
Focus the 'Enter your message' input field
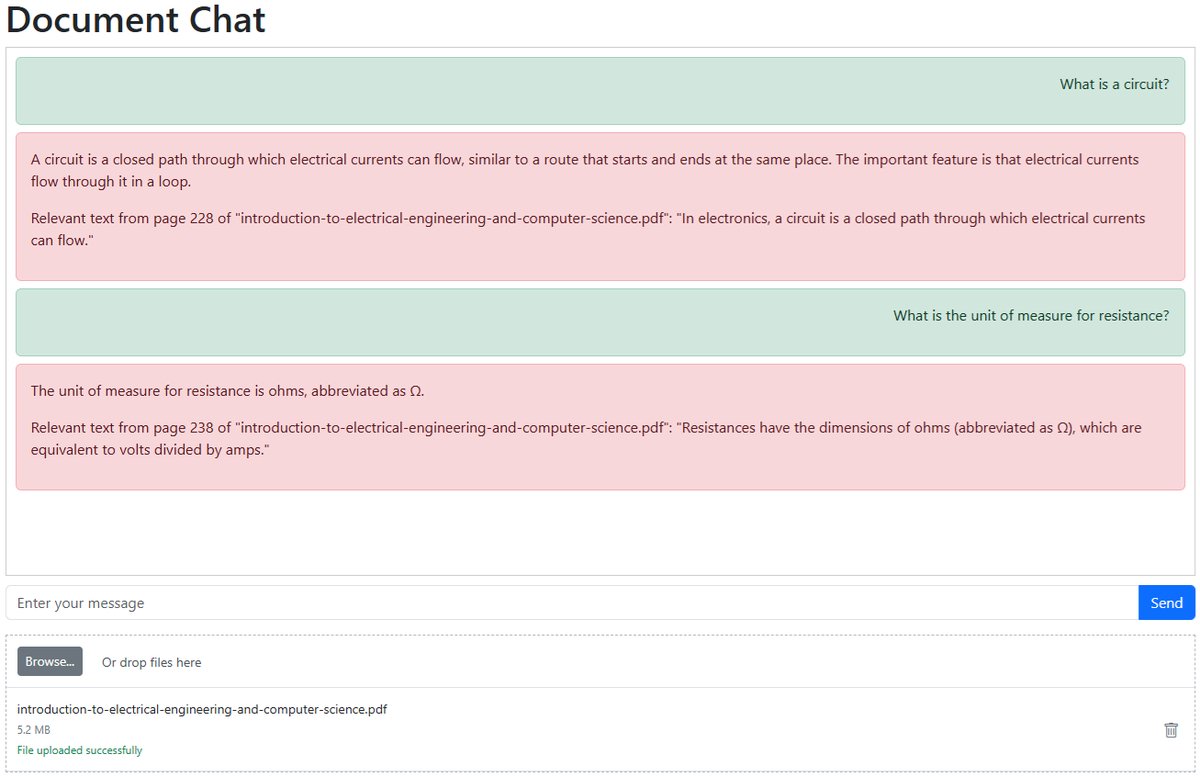[x=572, y=603]
